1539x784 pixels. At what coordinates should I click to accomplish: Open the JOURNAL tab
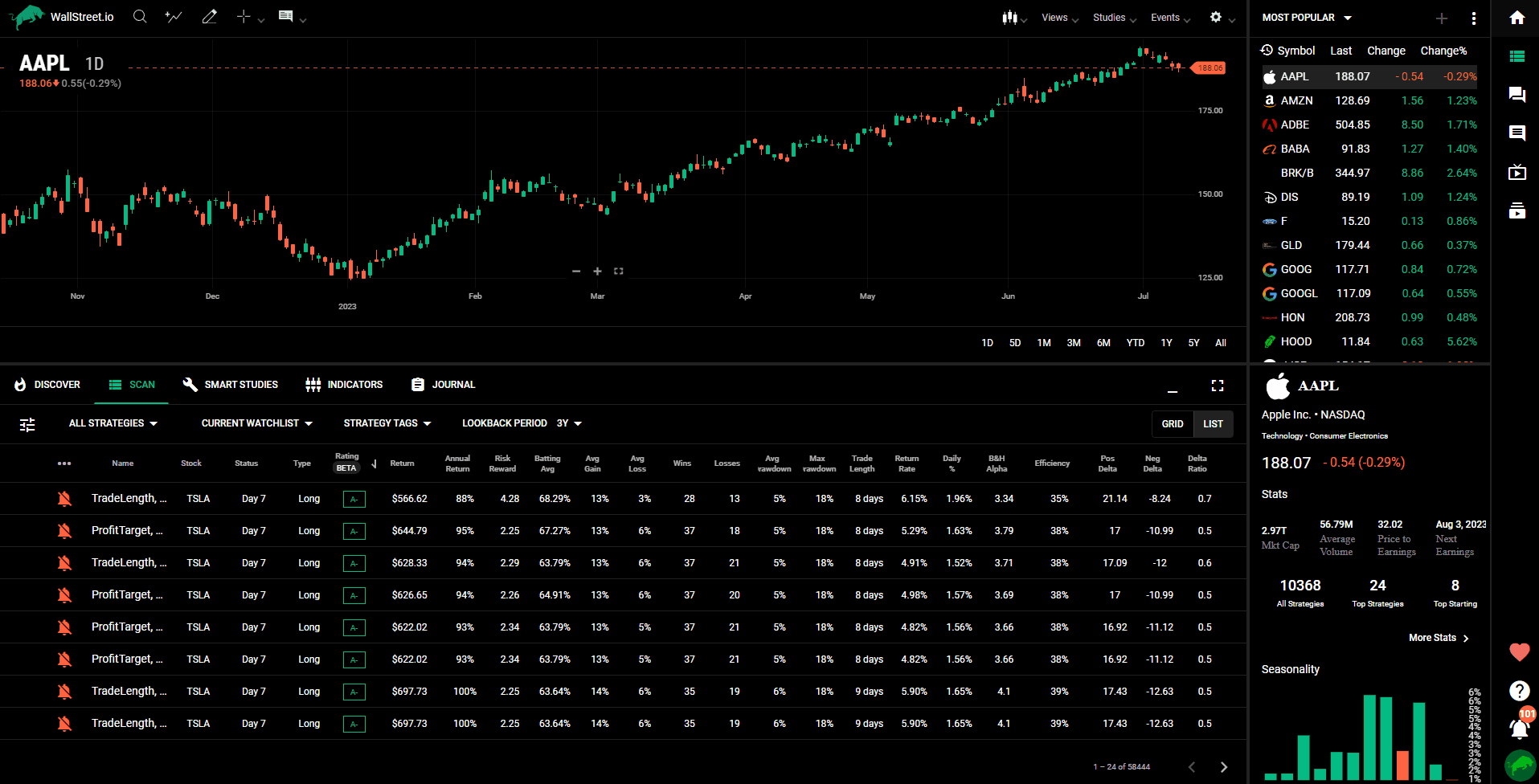443,385
